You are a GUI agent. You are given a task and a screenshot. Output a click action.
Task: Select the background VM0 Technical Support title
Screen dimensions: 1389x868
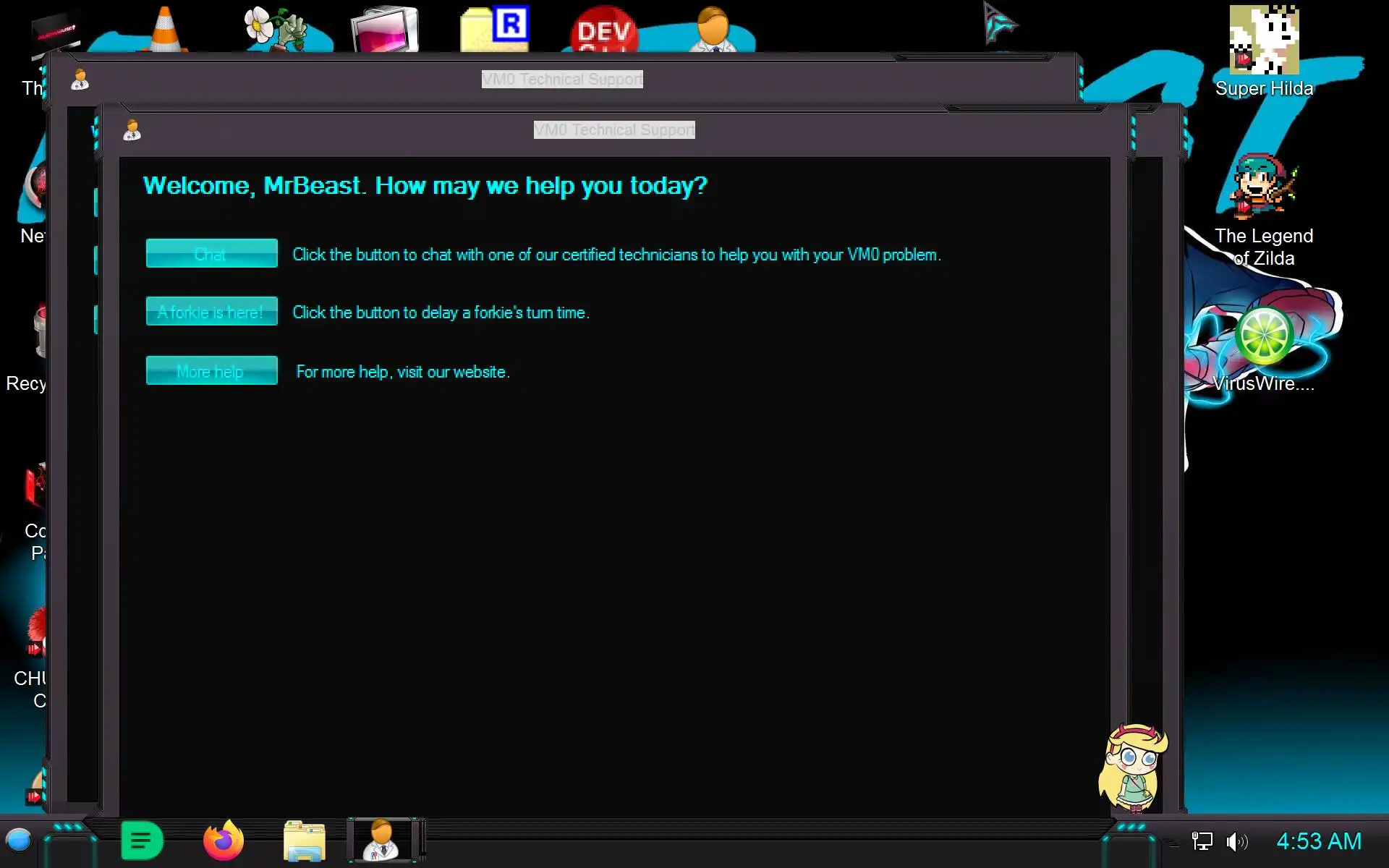click(562, 79)
